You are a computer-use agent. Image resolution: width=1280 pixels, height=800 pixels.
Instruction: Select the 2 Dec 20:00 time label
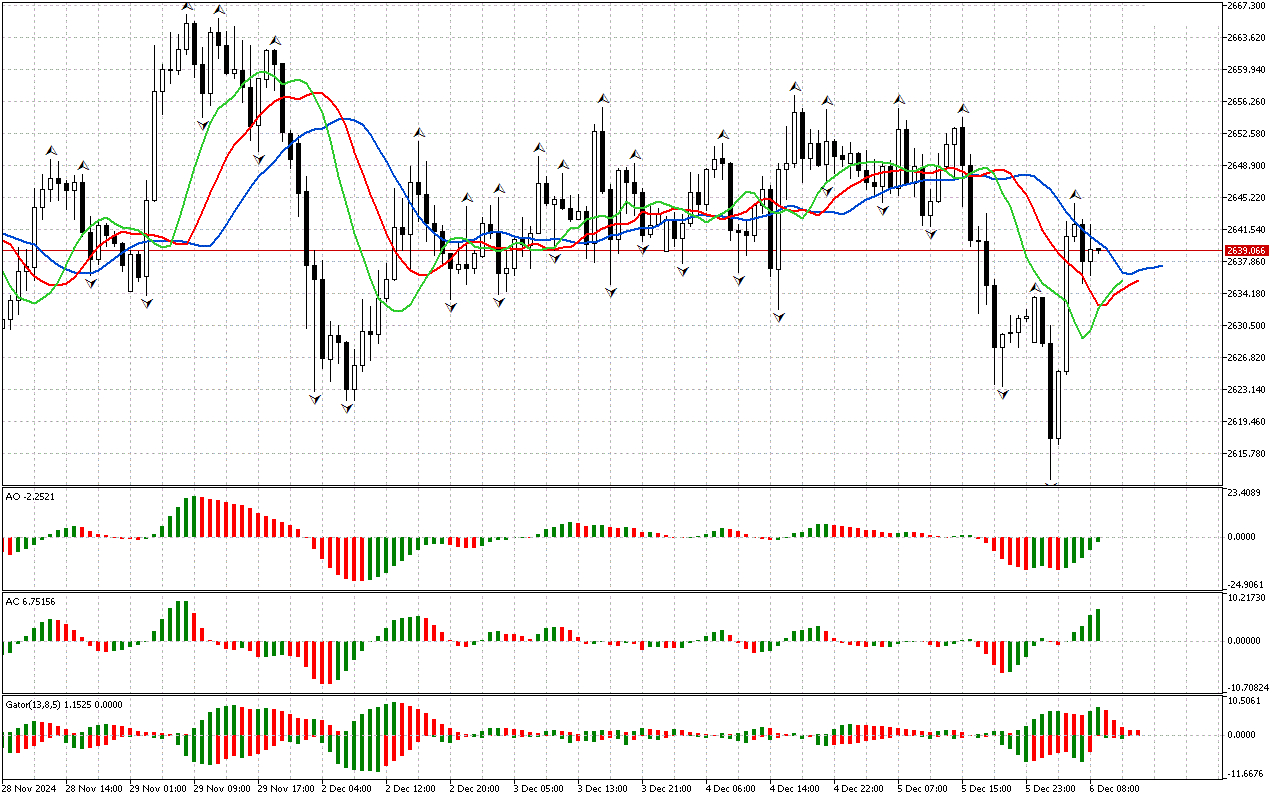476,789
